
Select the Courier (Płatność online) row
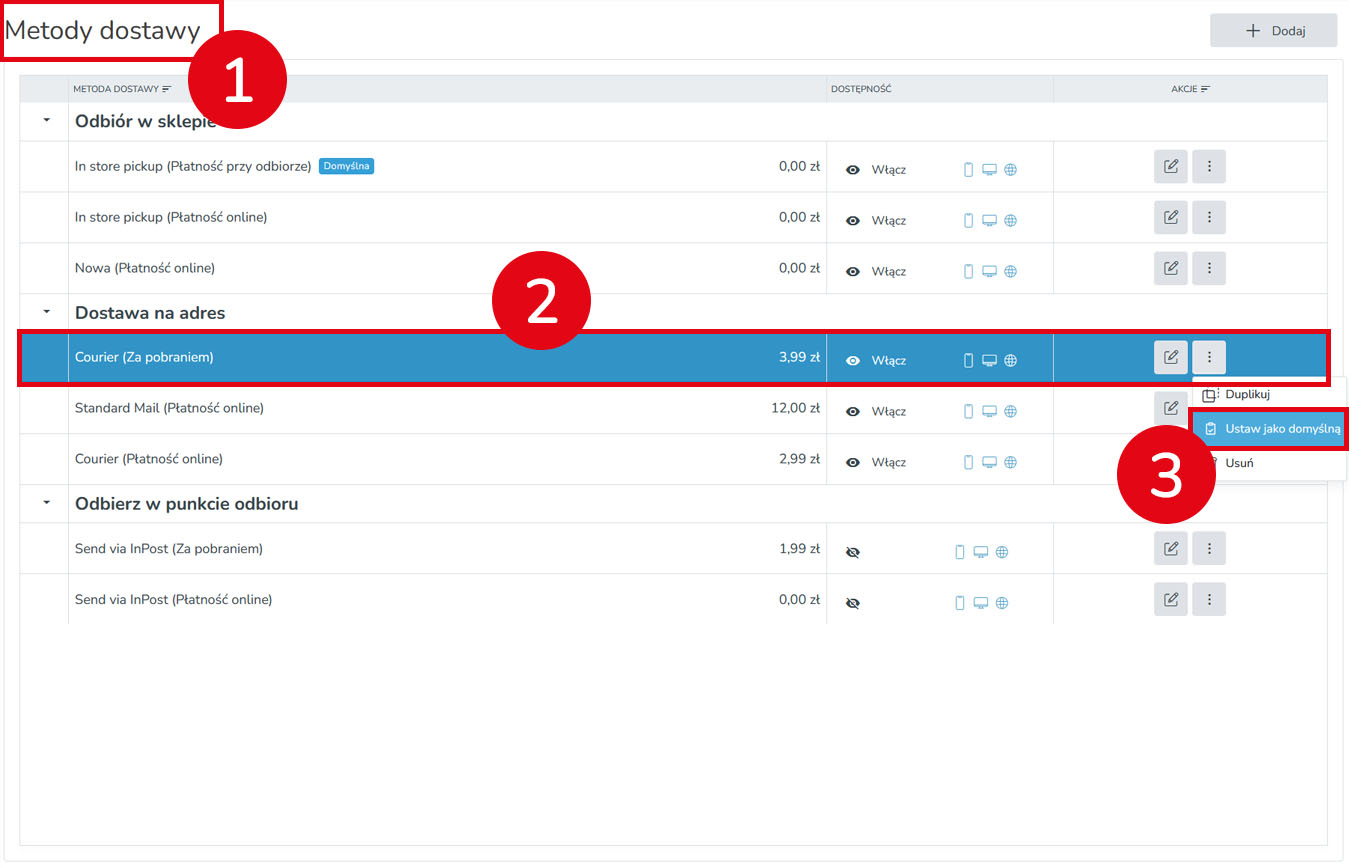pyautogui.click(x=400, y=459)
